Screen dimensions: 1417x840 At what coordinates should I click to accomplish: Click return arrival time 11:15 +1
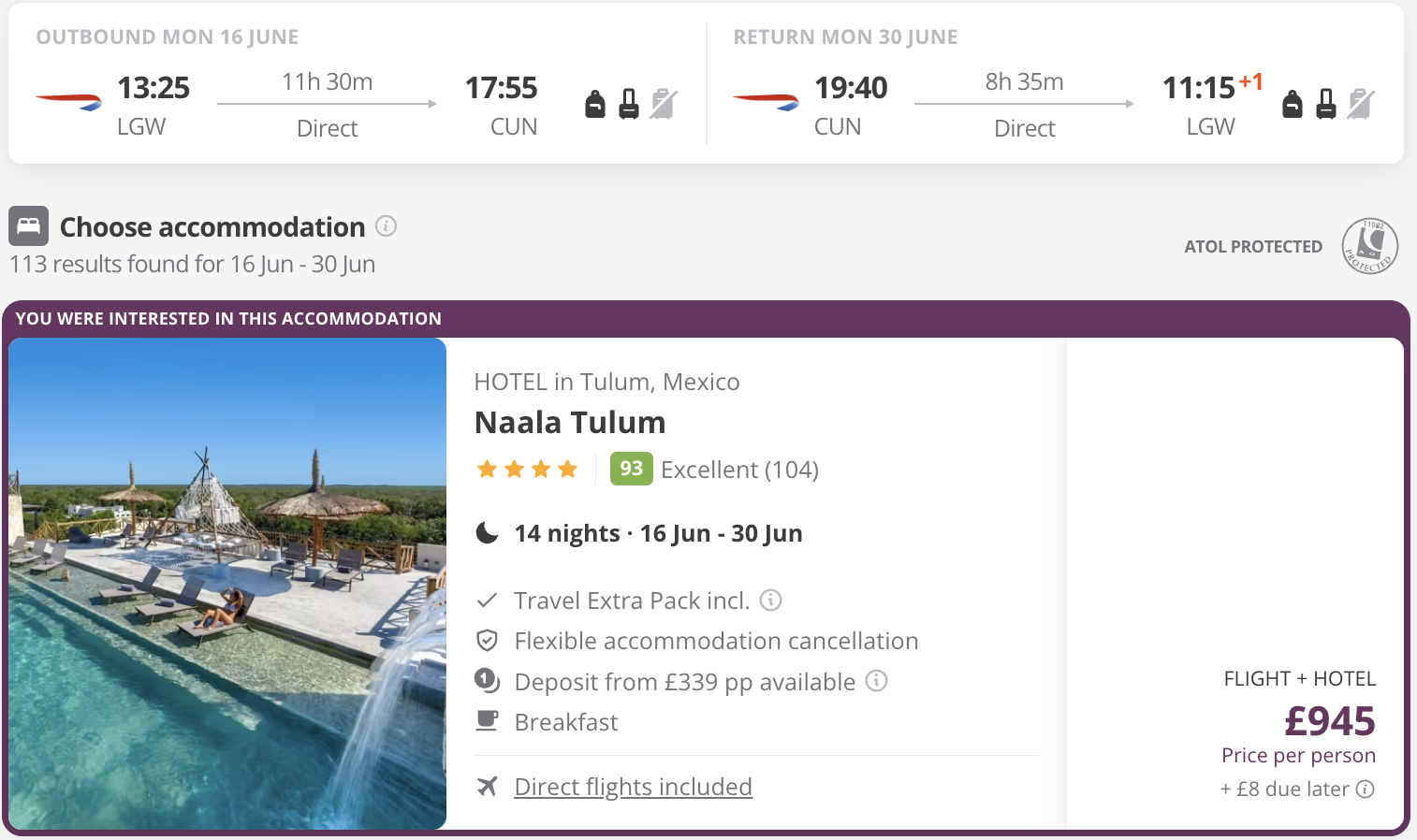(x=1213, y=87)
